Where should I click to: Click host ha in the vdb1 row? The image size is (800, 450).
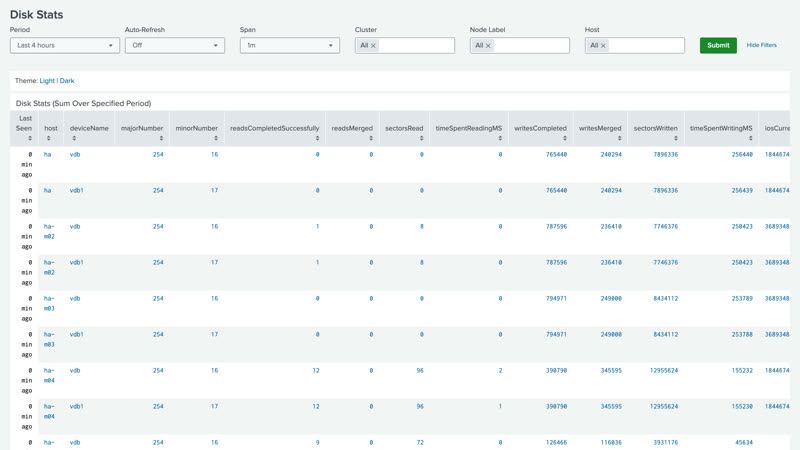pos(47,190)
